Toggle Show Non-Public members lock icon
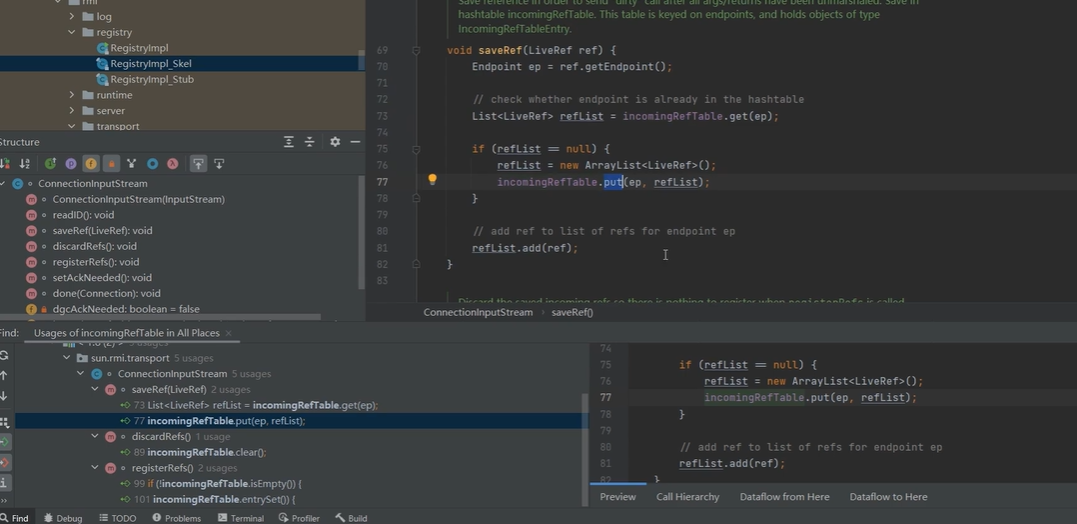 click(x=111, y=164)
